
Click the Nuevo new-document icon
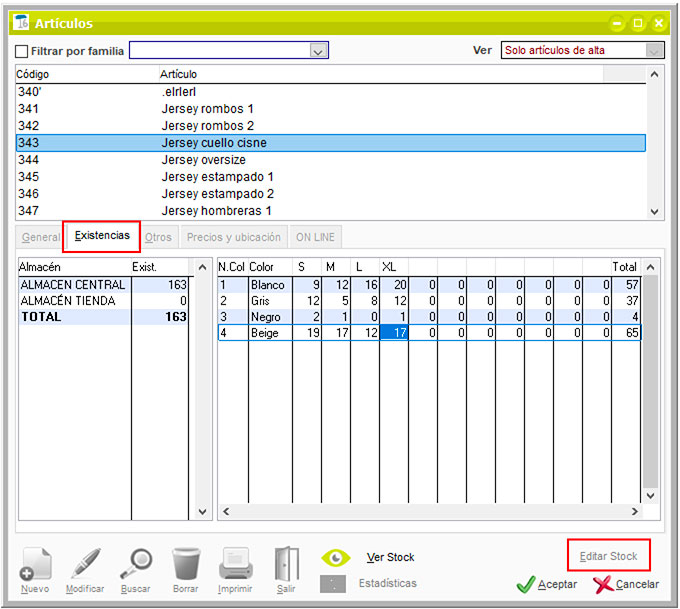[x=36, y=563]
